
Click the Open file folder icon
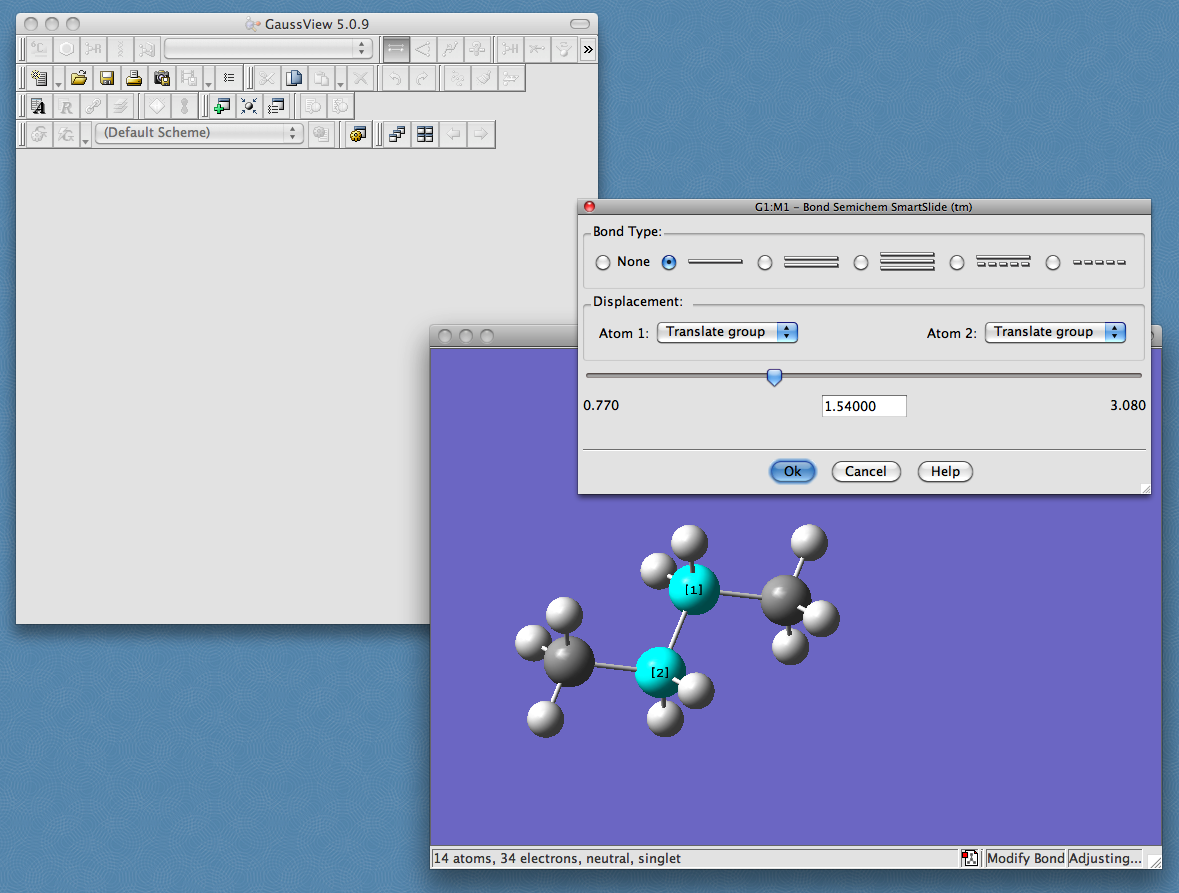79,78
